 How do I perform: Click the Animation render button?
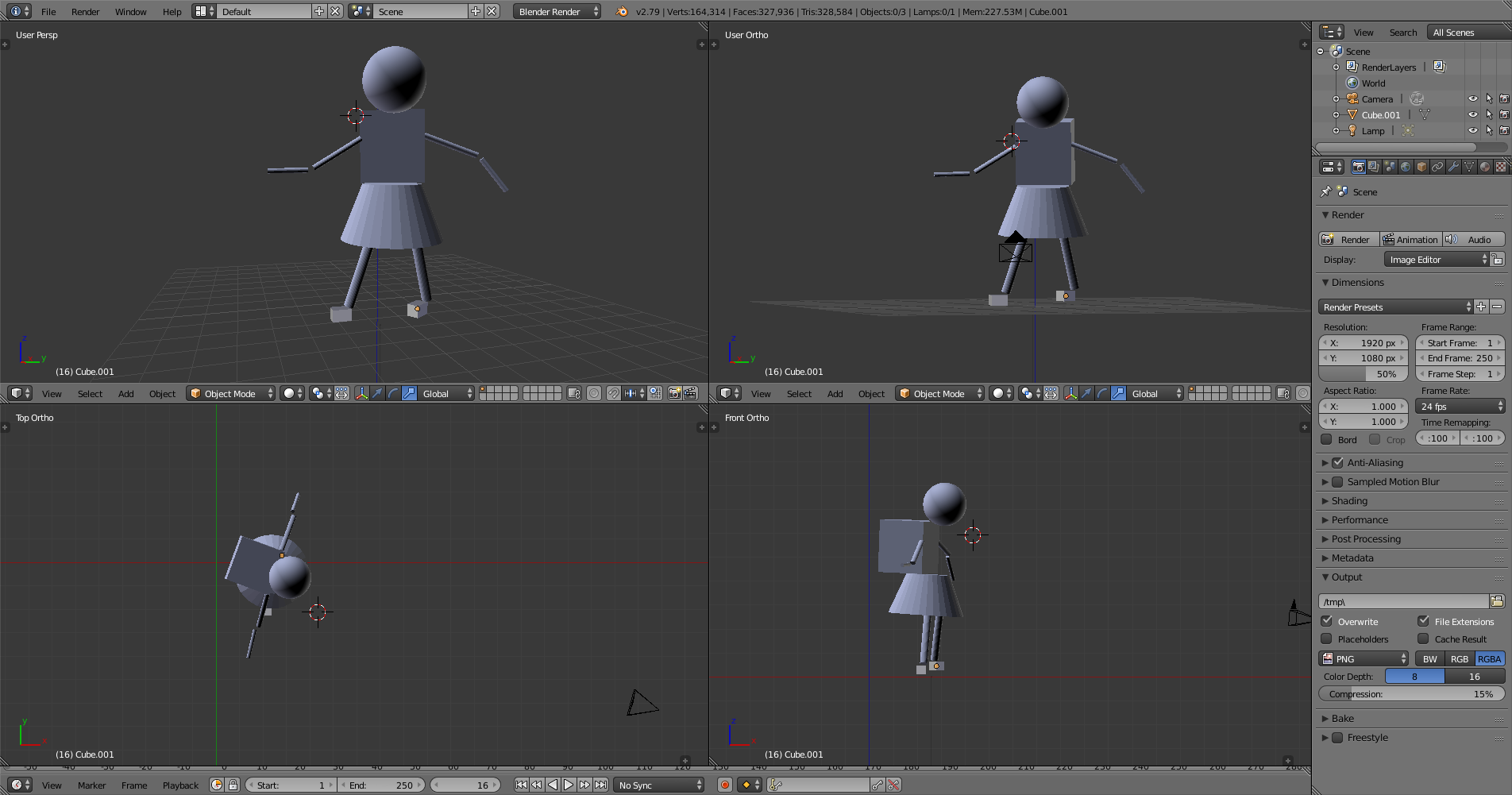[1411, 239]
